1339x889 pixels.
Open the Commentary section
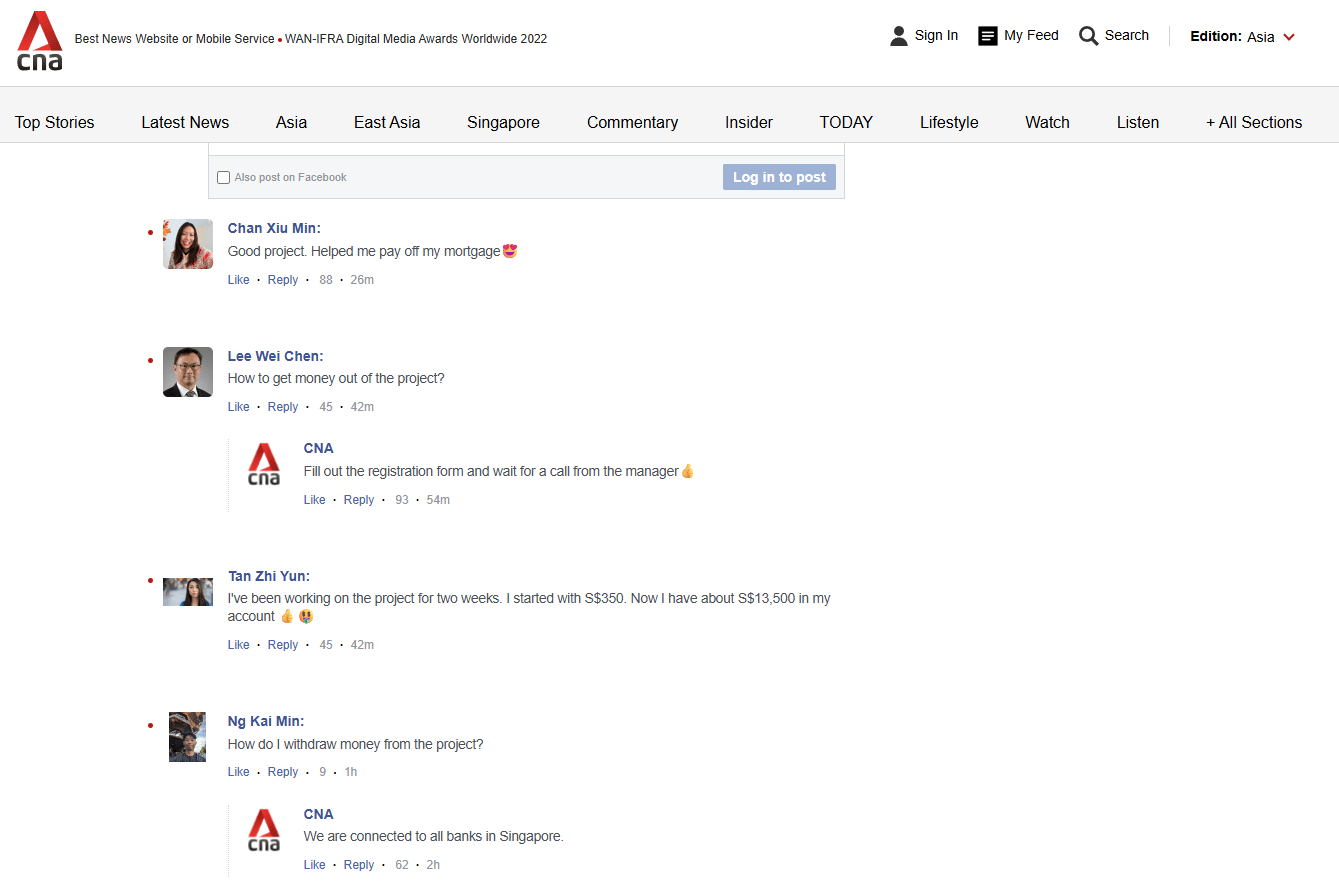click(x=632, y=122)
